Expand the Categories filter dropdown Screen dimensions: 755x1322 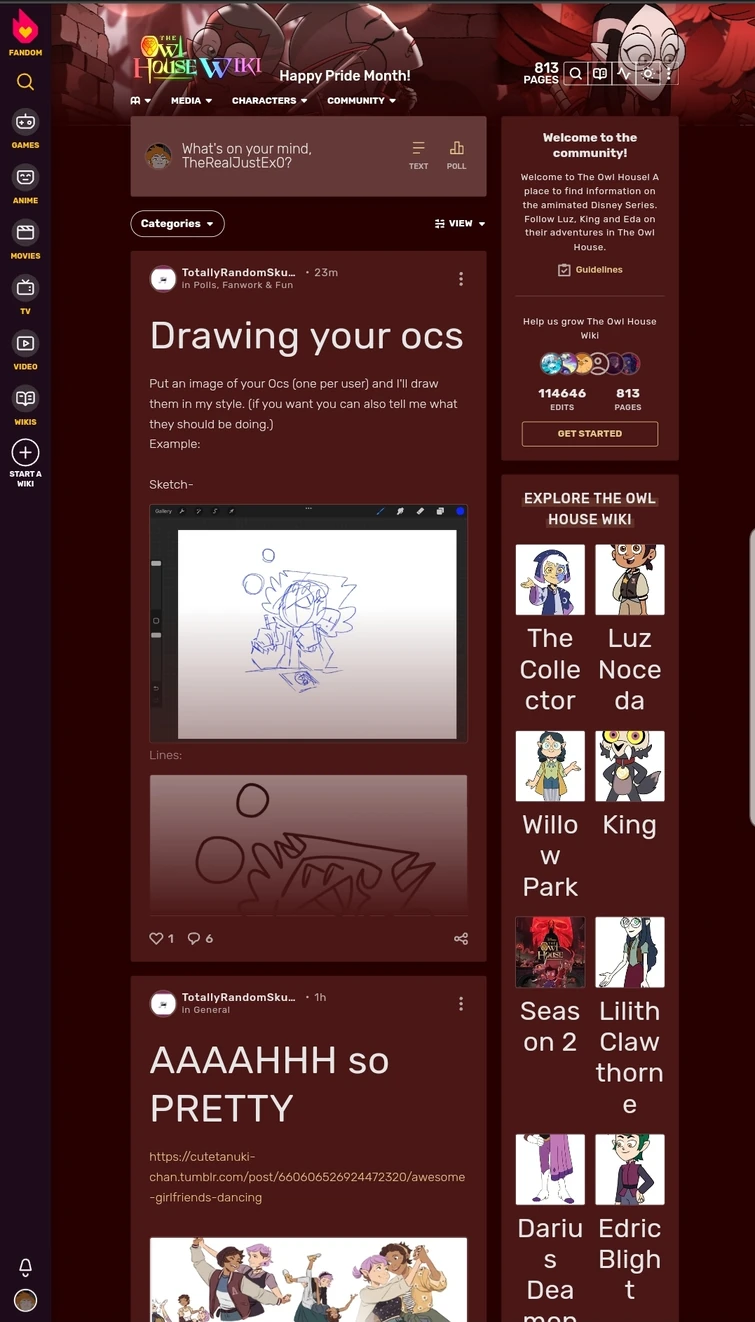[x=177, y=224]
